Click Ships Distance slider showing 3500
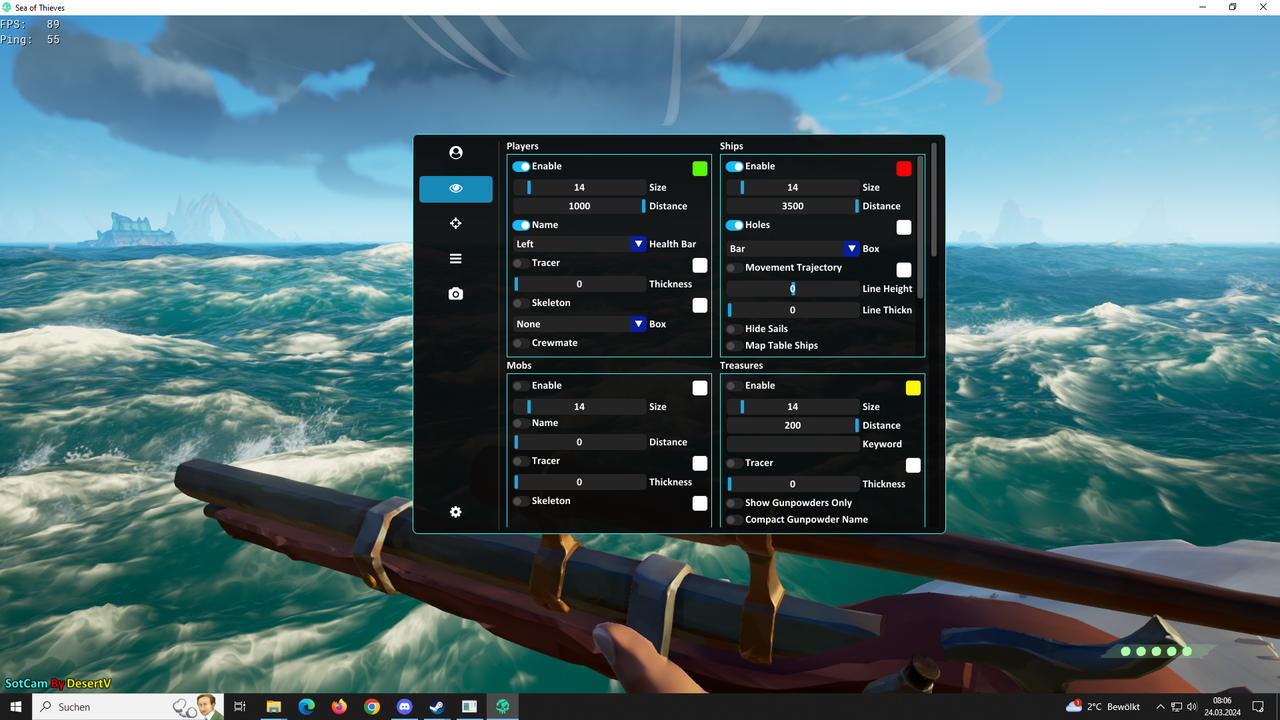This screenshot has height=720, width=1280. (793, 206)
